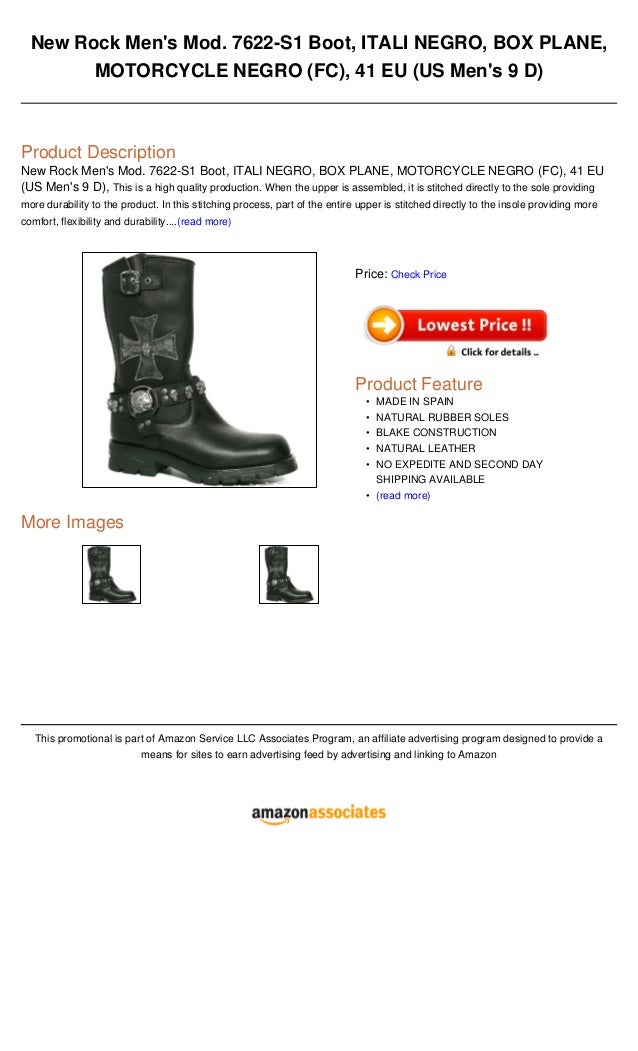Open read more link under Product Feature
The height and width of the screenshot is (1051, 638).
pyautogui.click(x=403, y=495)
